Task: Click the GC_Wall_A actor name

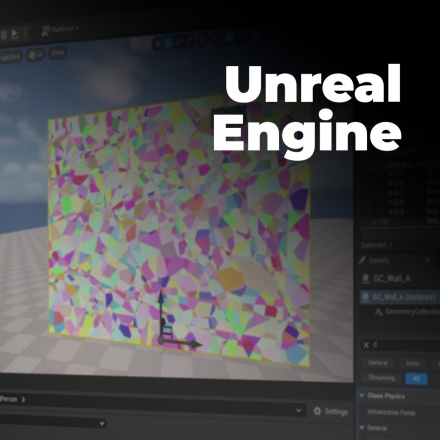Action: coord(392,279)
